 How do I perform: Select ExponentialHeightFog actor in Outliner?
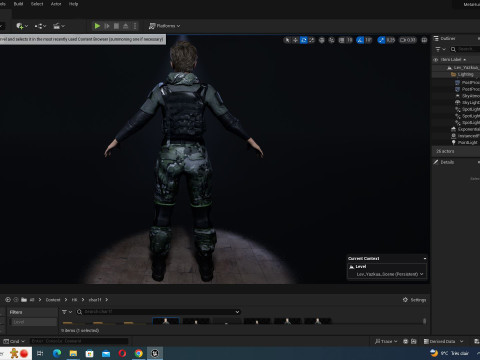coord(466,129)
